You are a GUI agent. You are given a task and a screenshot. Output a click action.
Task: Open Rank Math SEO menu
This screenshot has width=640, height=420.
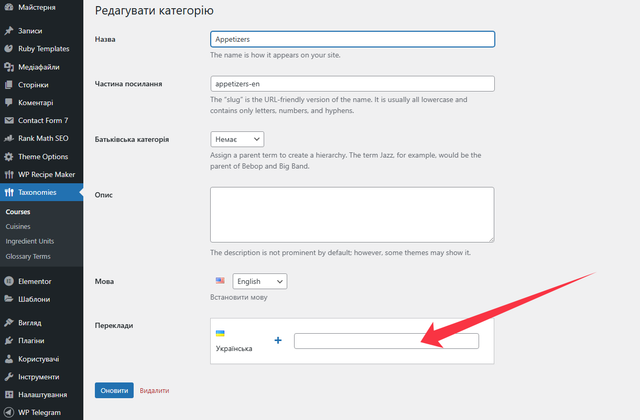(x=41, y=138)
